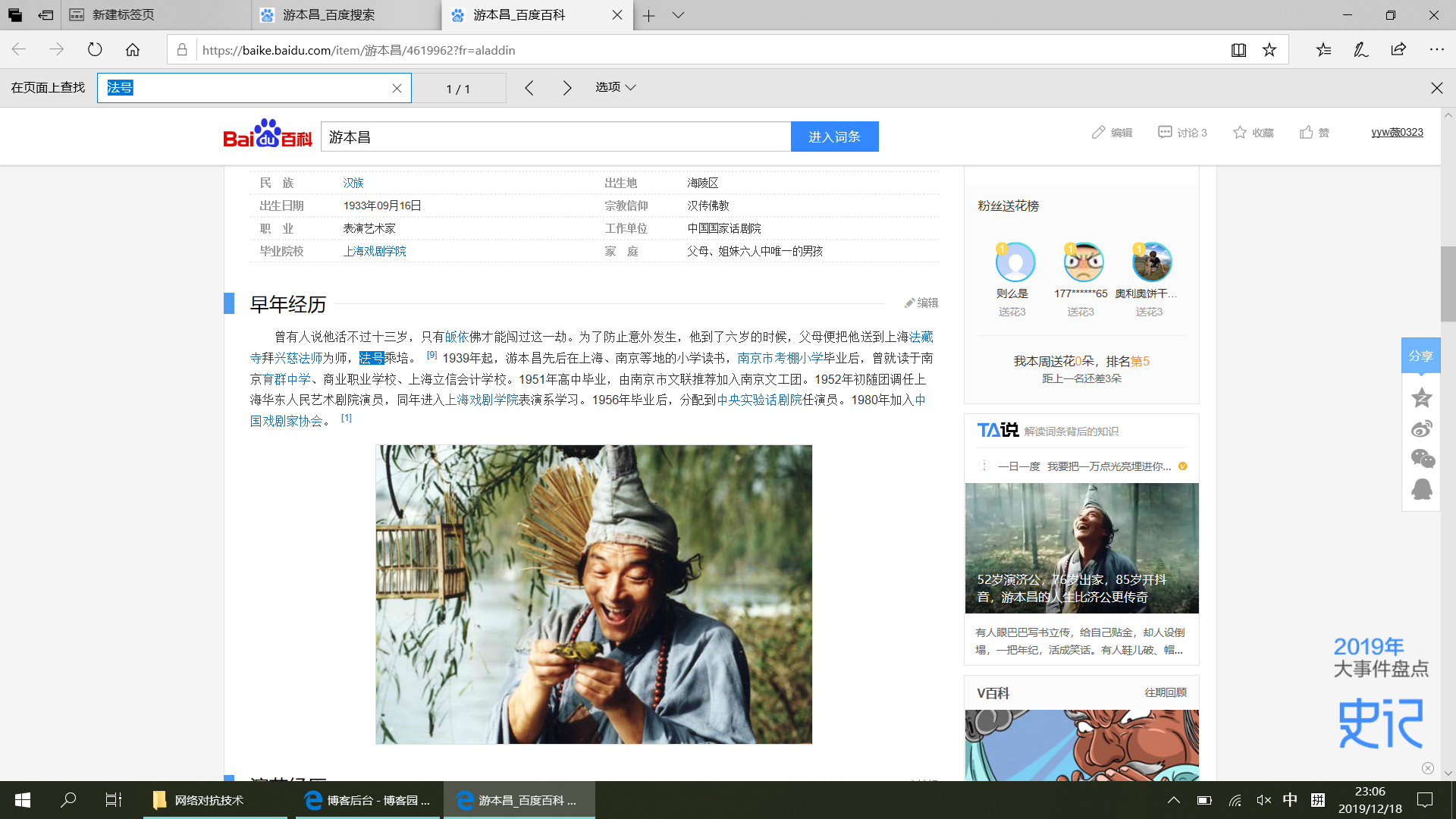Viewport: 1456px width, 819px height.
Task: Click the add notes pen icon
Action: (x=1361, y=50)
